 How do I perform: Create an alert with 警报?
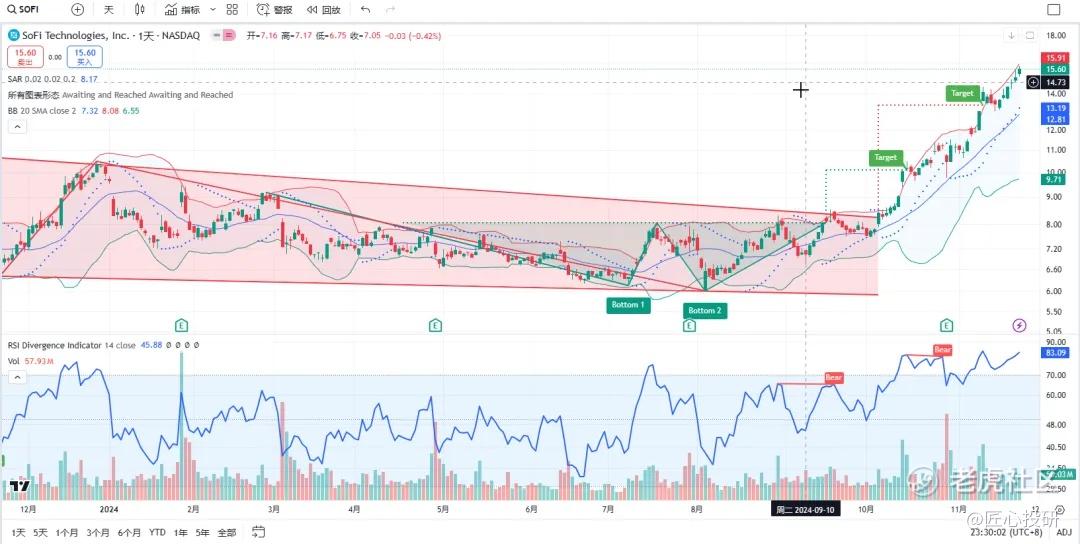[274, 10]
